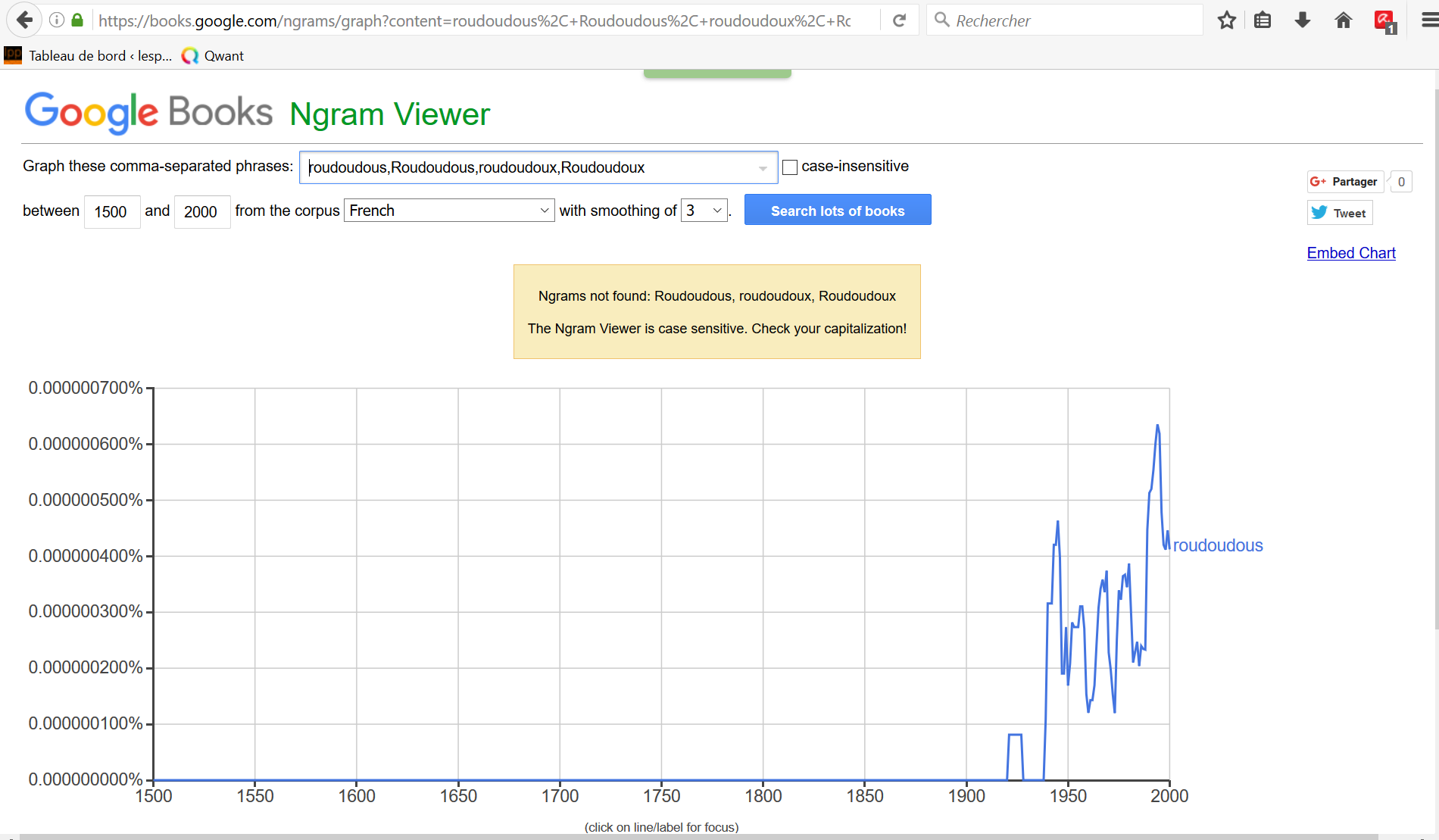Click Search lots of books button
Image resolution: width=1439 pixels, height=840 pixels.
(838, 210)
